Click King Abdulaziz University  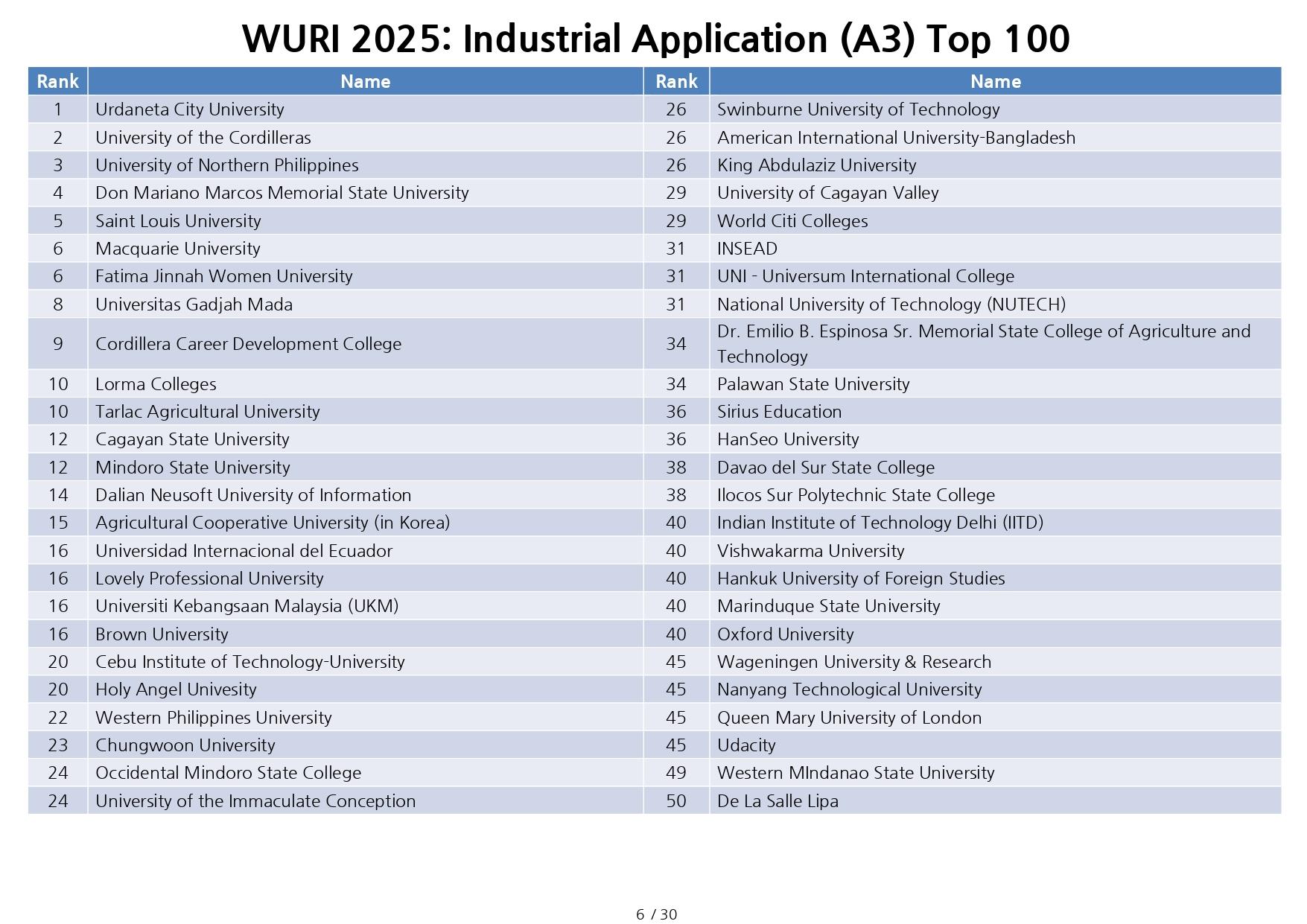(x=817, y=165)
